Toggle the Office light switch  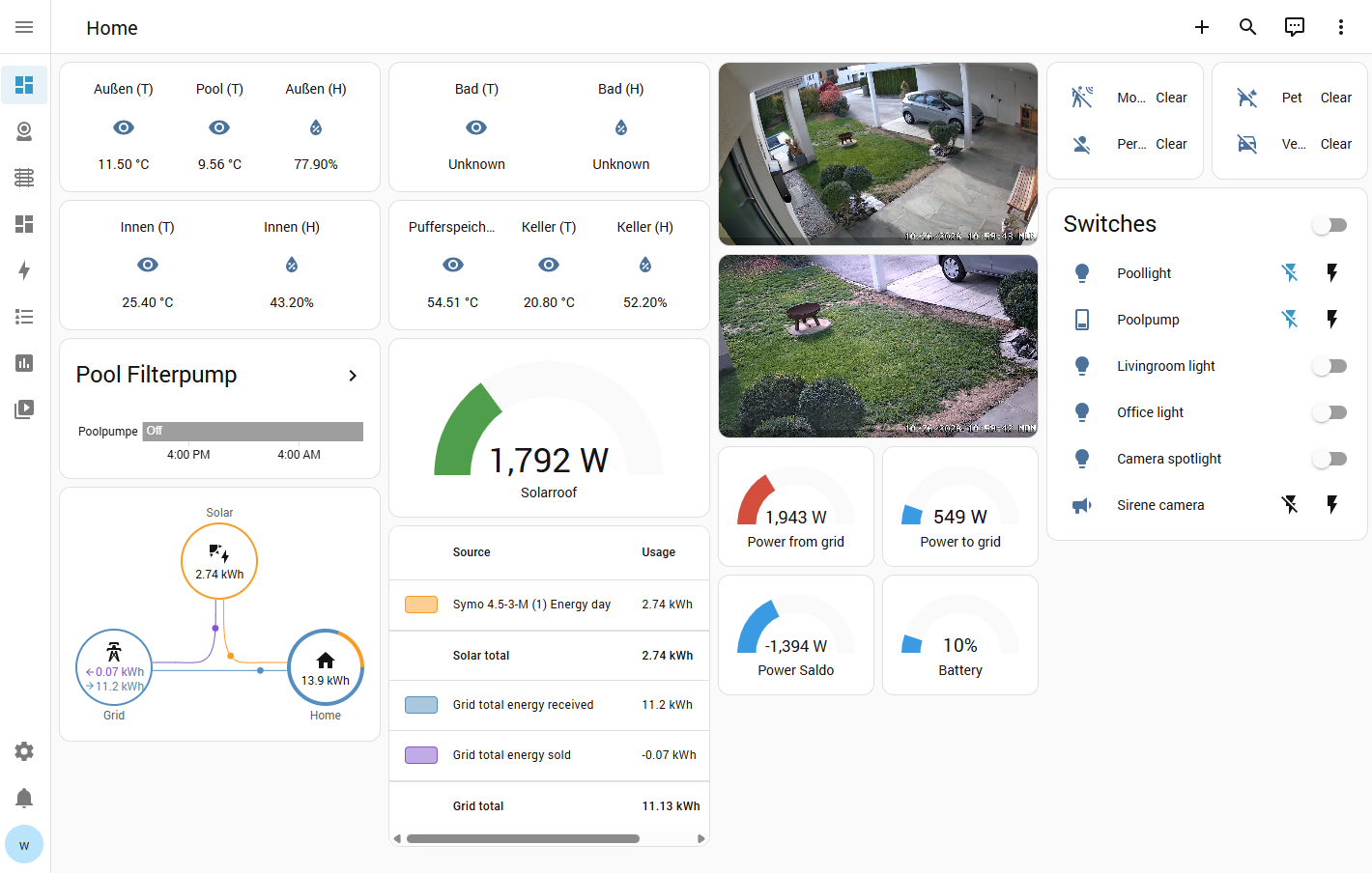coord(1329,412)
